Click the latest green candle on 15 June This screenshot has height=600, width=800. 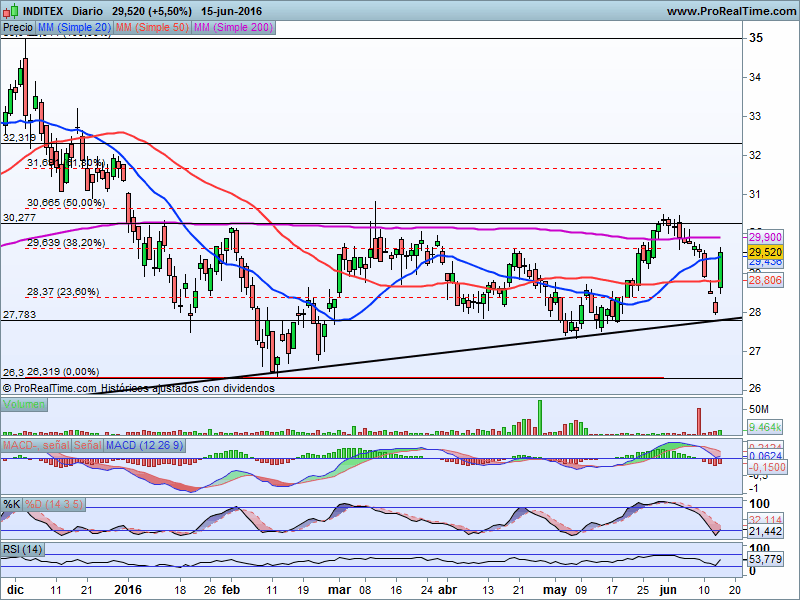click(720, 271)
